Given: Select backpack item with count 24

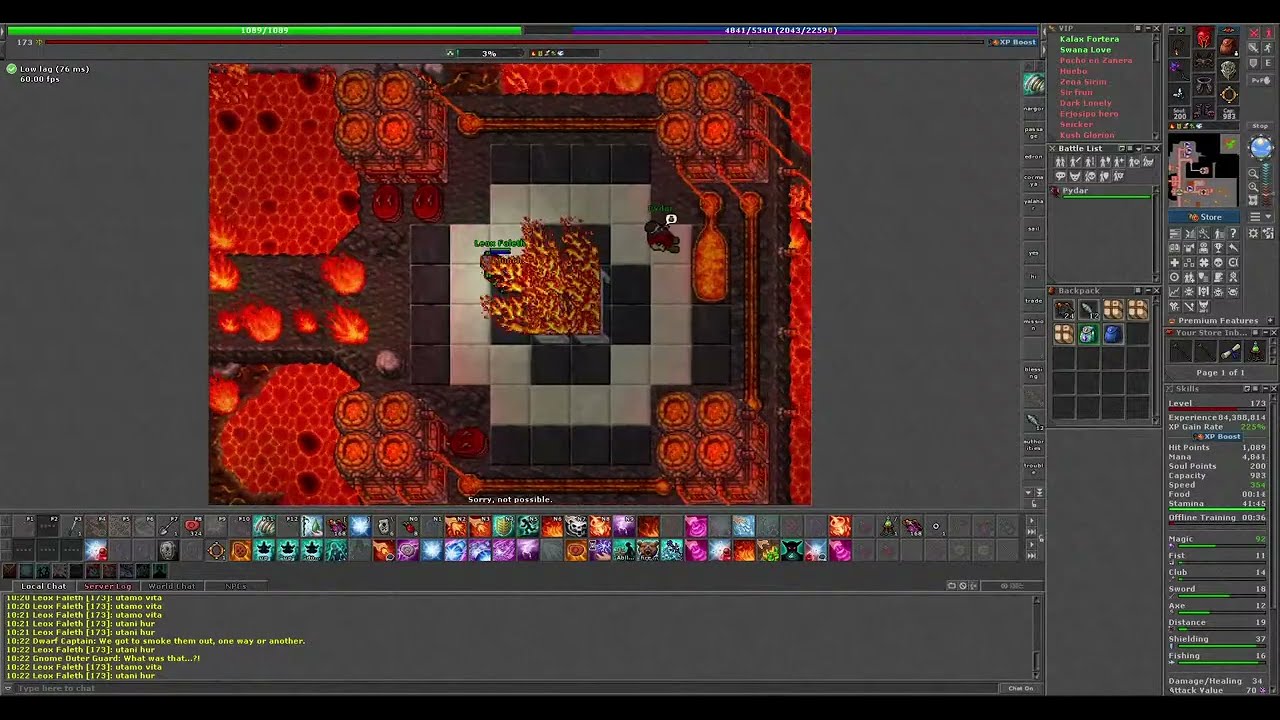Looking at the screenshot, I should point(1064,309).
